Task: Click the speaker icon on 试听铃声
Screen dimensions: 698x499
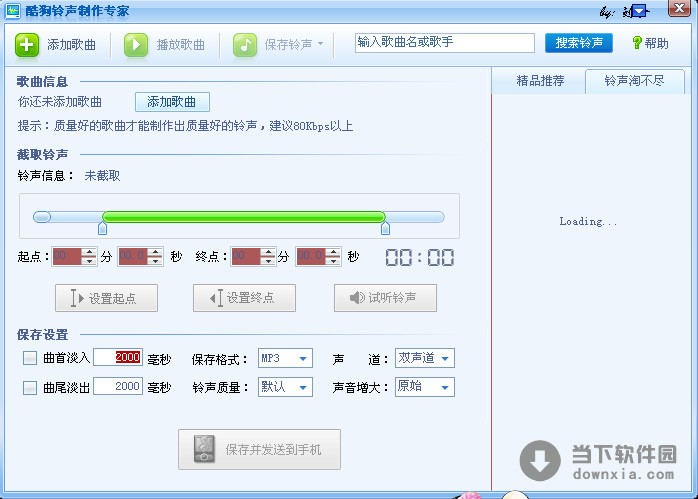Action: click(357, 298)
